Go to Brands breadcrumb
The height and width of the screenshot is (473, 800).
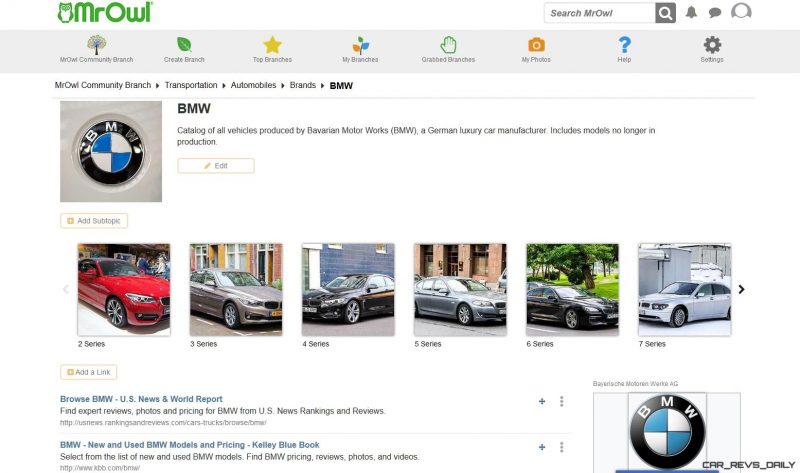point(303,85)
